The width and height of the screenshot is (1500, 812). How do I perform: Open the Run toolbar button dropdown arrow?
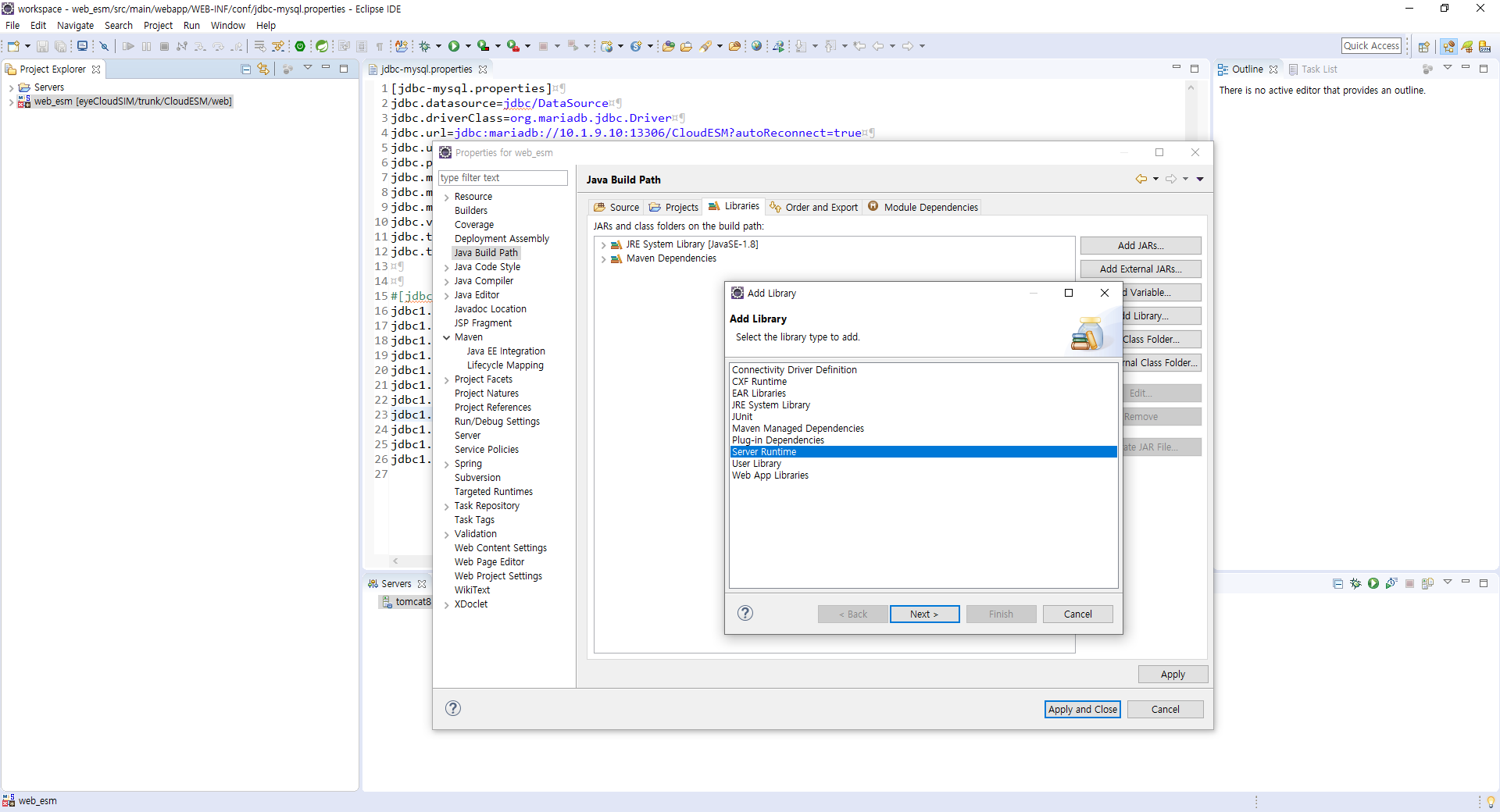(468, 46)
